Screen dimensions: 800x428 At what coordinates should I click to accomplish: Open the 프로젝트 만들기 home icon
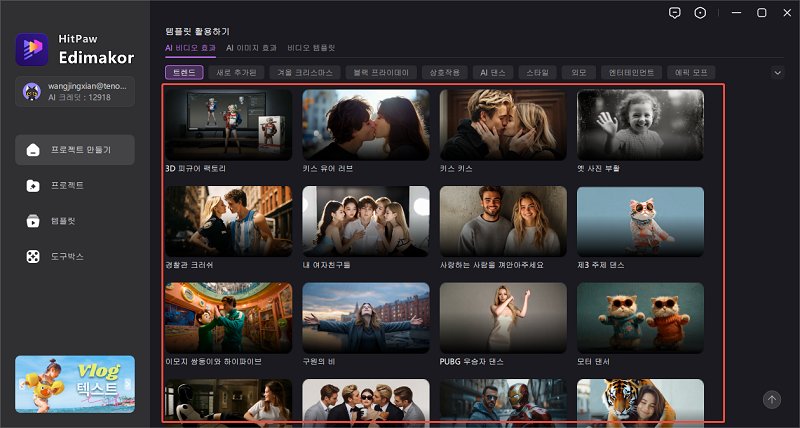tap(33, 150)
